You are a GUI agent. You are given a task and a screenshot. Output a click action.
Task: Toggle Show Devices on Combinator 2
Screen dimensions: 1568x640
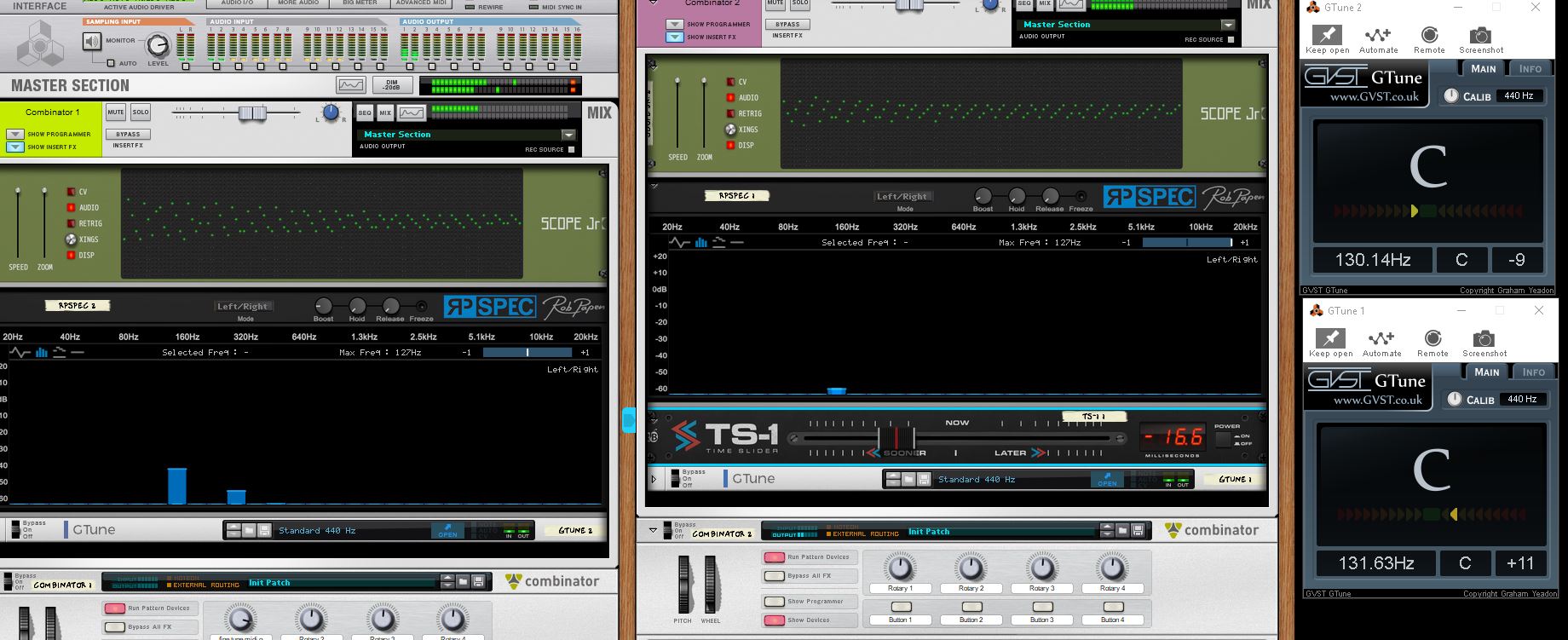coord(775,620)
